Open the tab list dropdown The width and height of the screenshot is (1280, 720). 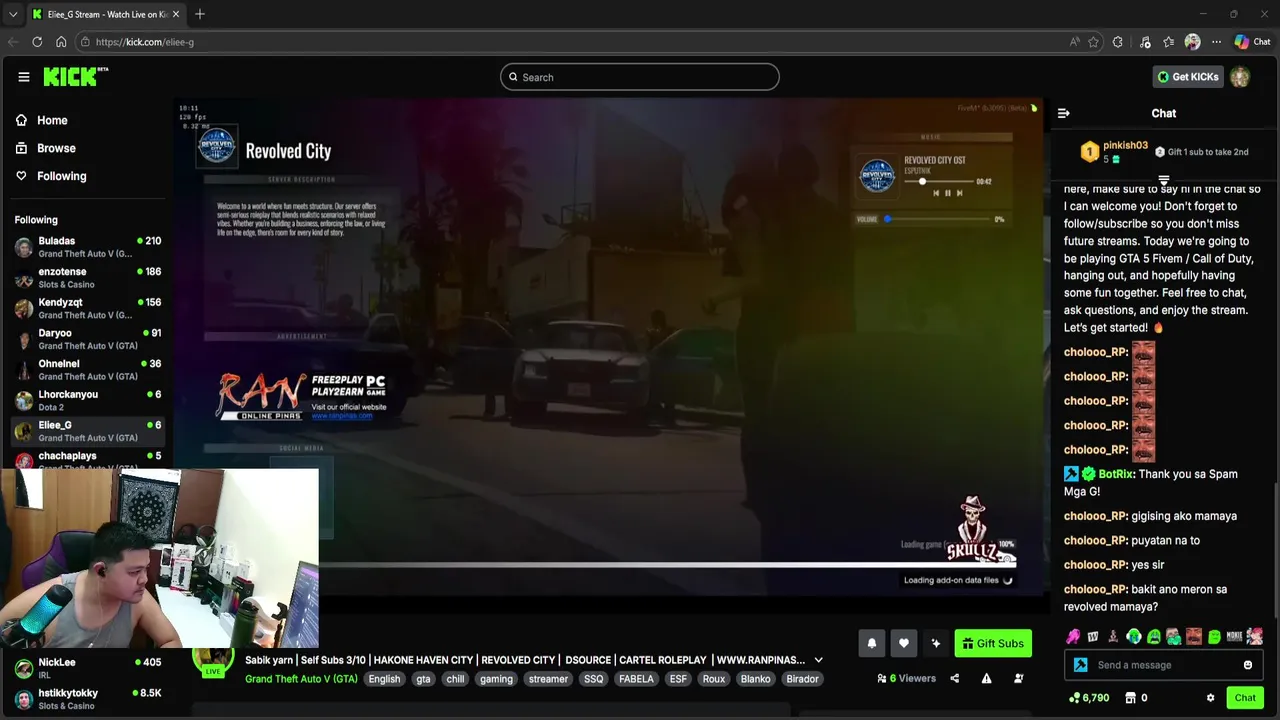(13, 14)
